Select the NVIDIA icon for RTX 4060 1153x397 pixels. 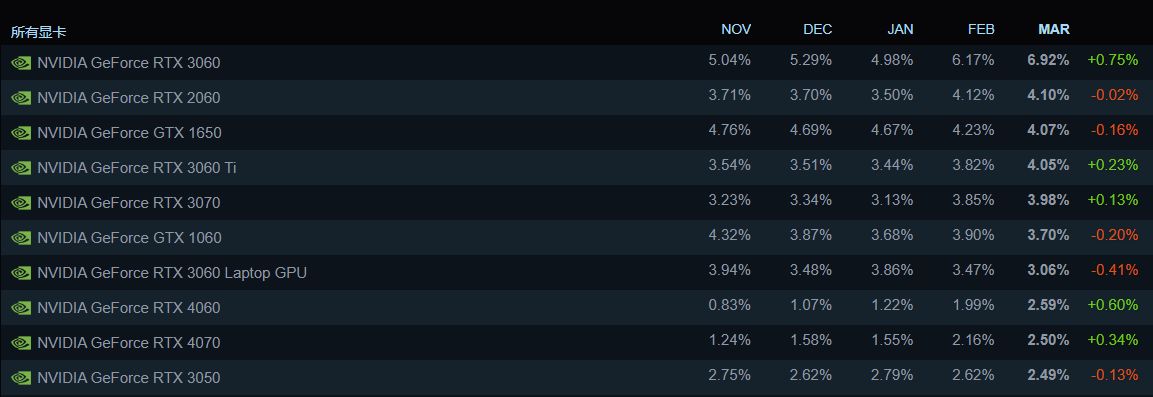pos(21,308)
